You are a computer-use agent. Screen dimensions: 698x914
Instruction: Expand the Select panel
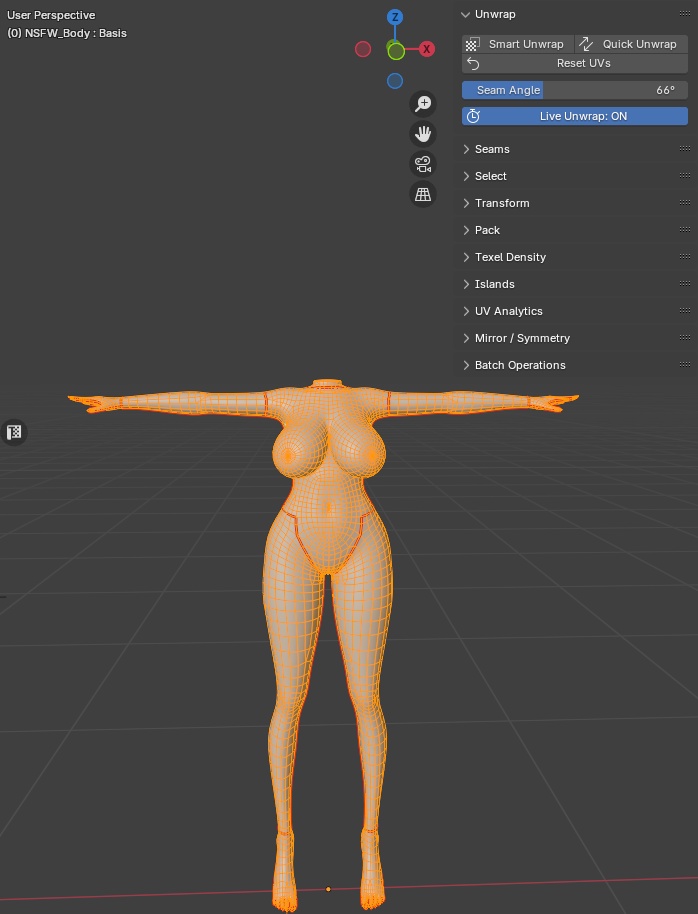click(466, 176)
